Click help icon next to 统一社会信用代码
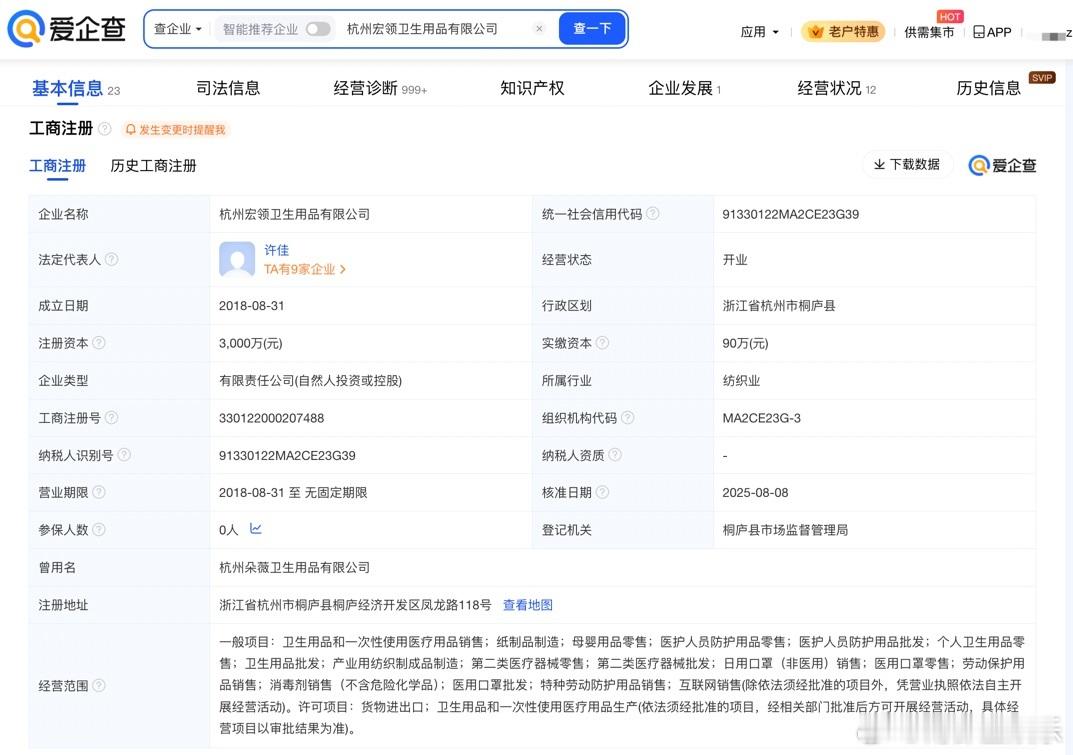The height and width of the screenshot is (755, 1073). coord(653,214)
